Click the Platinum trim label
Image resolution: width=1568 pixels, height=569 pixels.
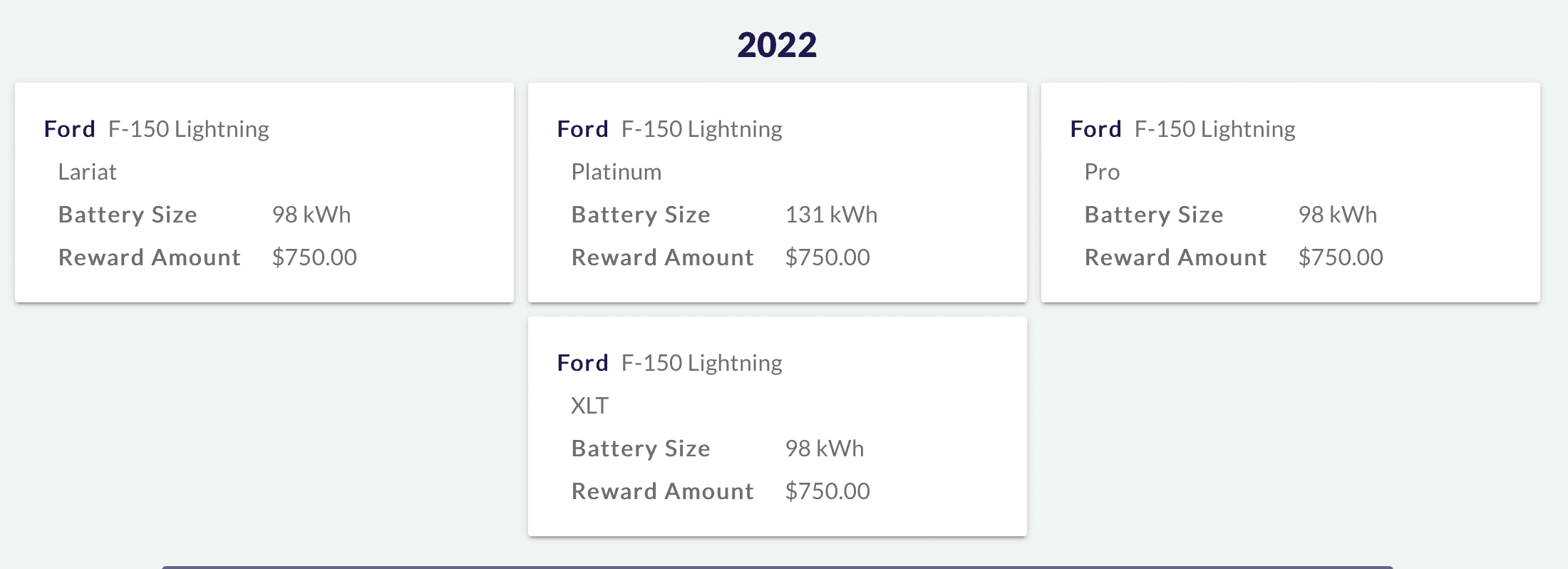click(x=616, y=172)
